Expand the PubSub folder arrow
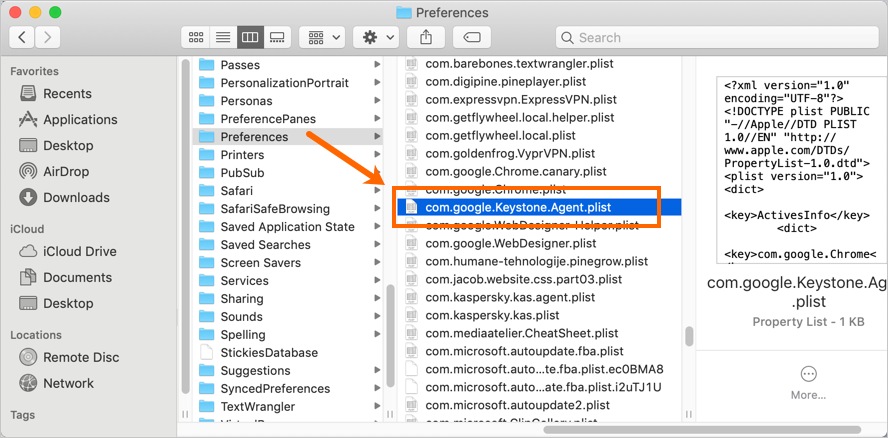The width and height of the screenshot is (888, 438). (377, 173)
